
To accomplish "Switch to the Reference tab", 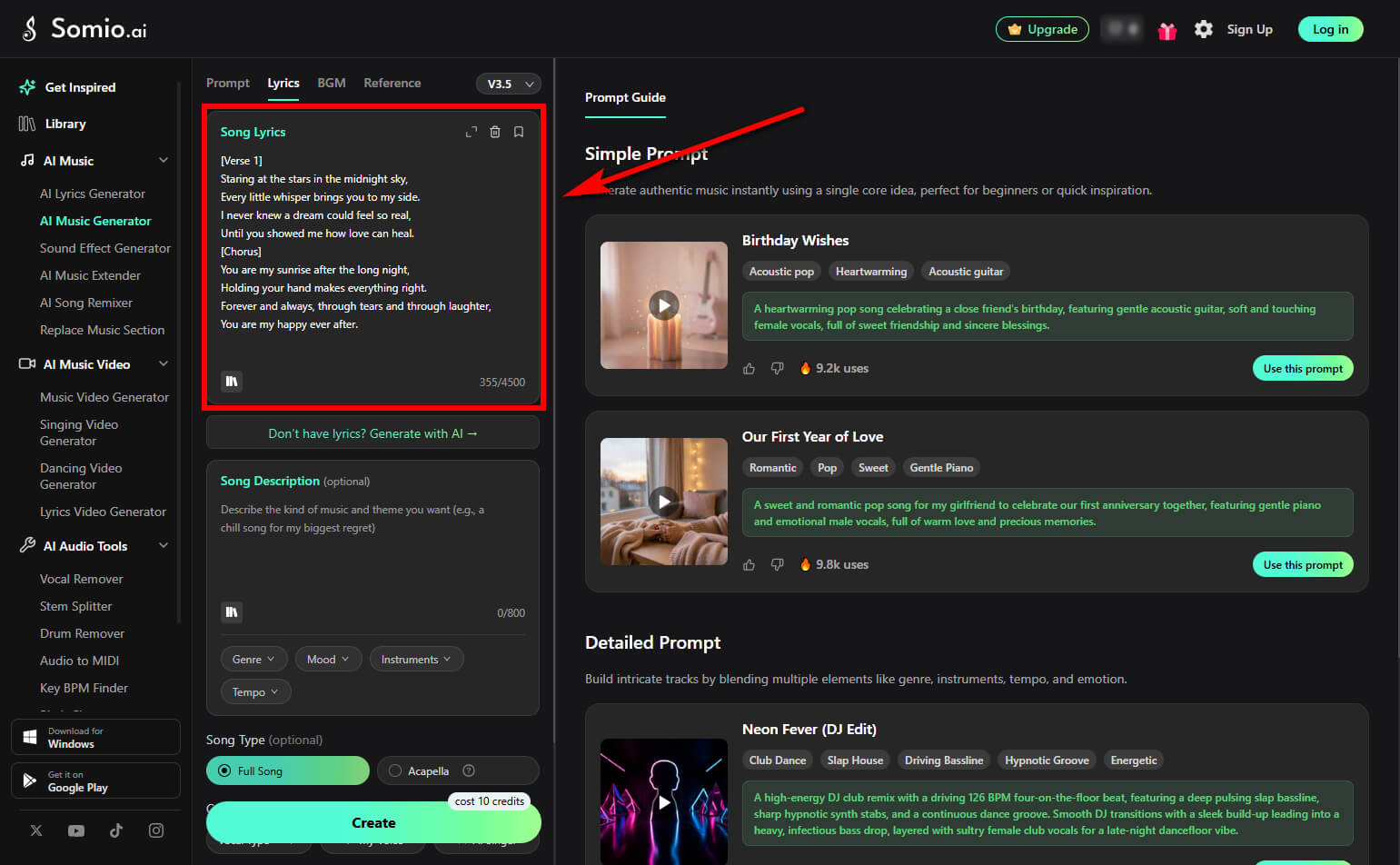I will [x=392, y=83].
